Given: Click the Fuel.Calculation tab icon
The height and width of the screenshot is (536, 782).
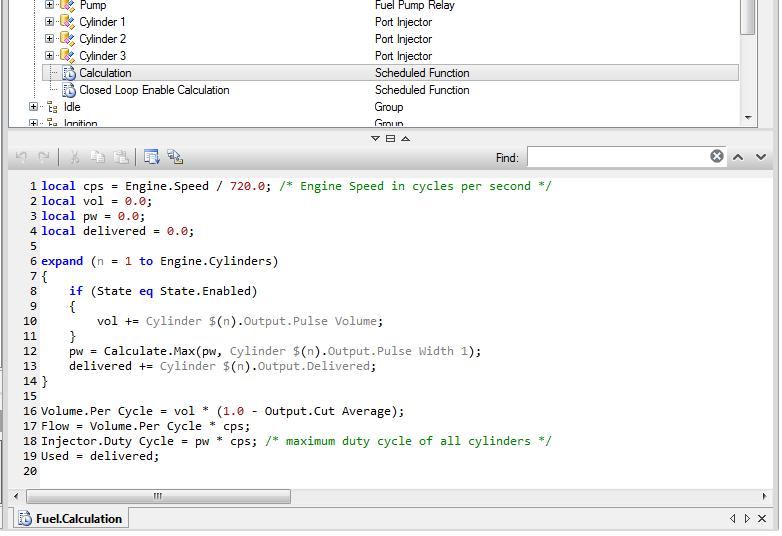Looking at the screenshot, I should point(25,519).
